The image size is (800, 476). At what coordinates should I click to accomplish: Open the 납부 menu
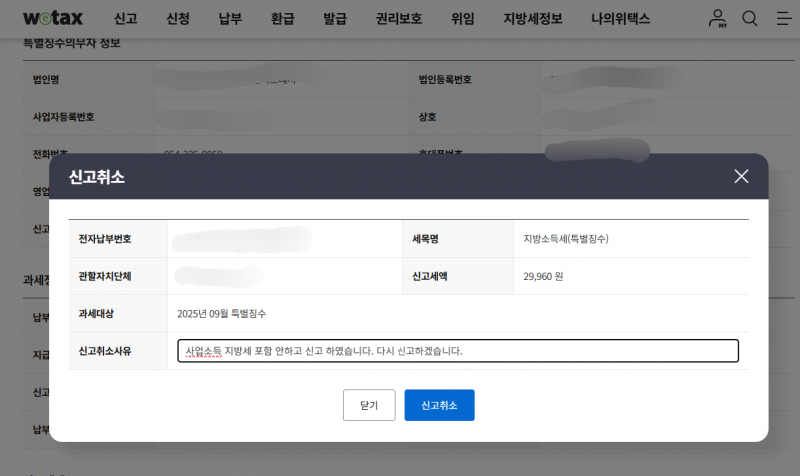(x=230, y=19)
